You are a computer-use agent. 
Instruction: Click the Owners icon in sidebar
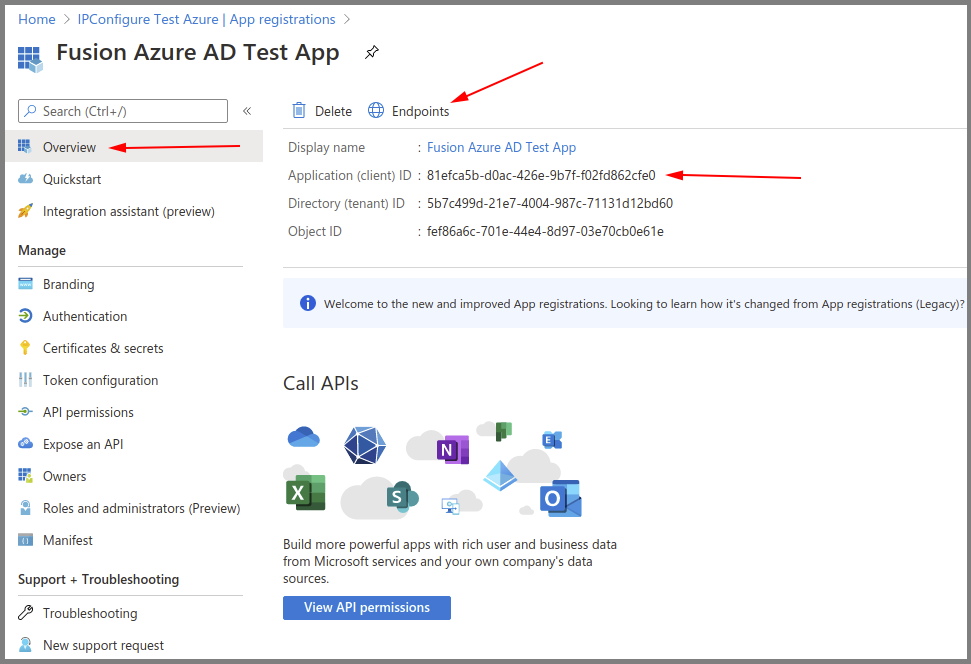(25, 476)
